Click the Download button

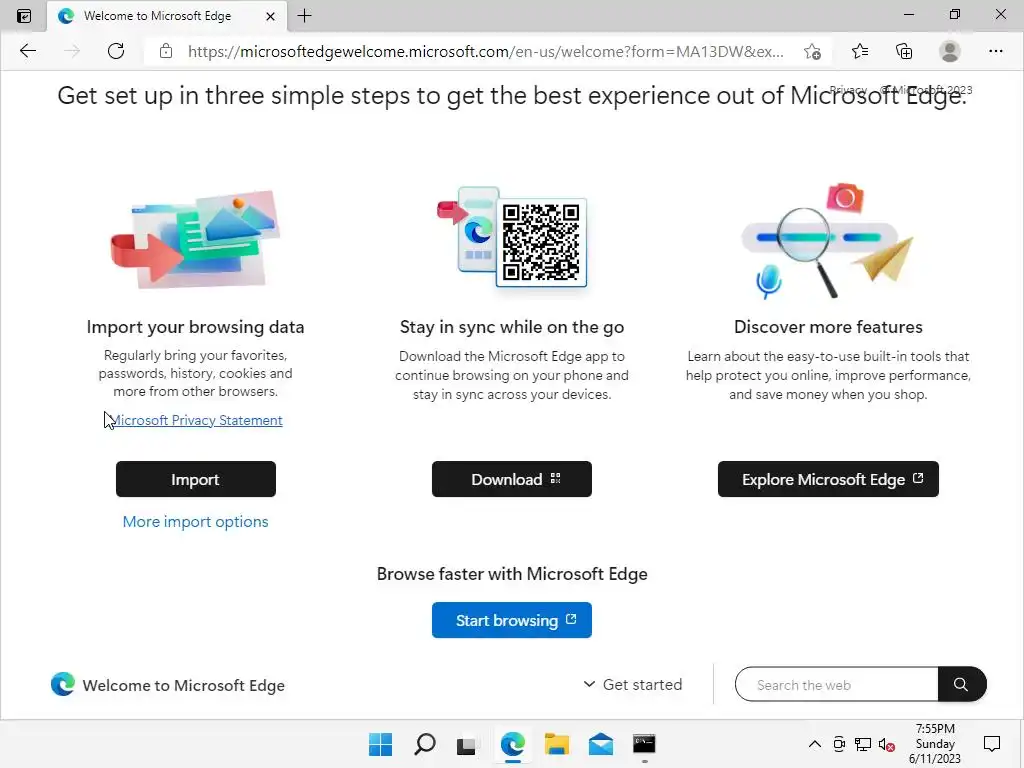[511, 479]
